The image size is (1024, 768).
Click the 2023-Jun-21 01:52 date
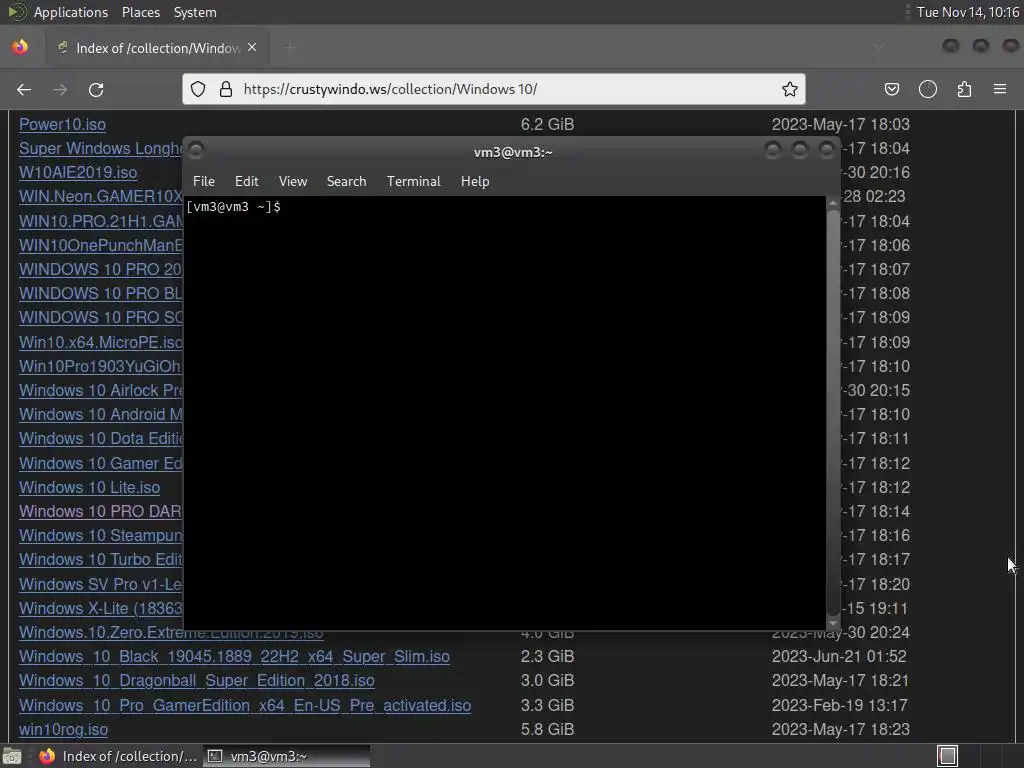839,656
